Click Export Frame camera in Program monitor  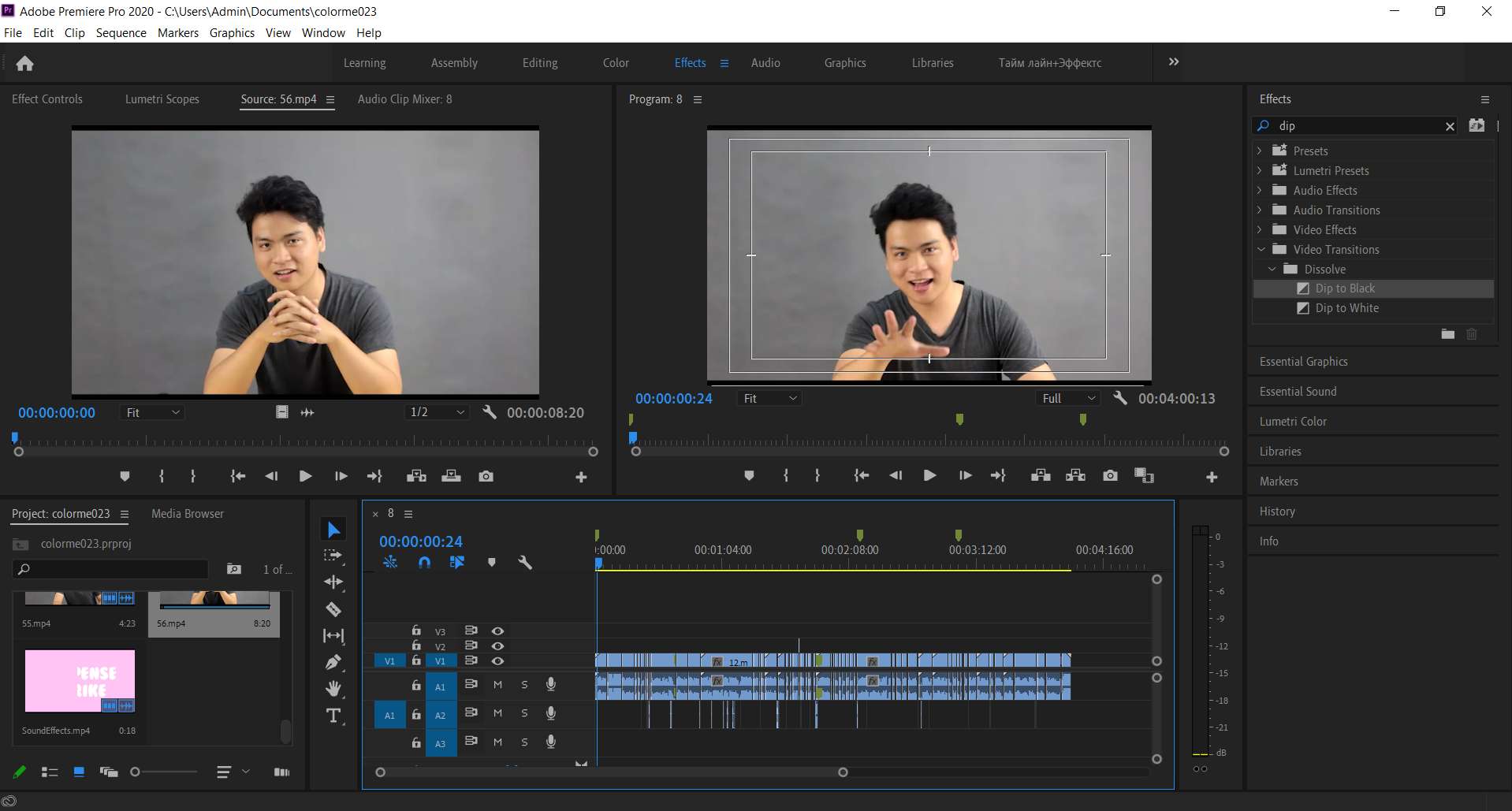(1110, 475)
